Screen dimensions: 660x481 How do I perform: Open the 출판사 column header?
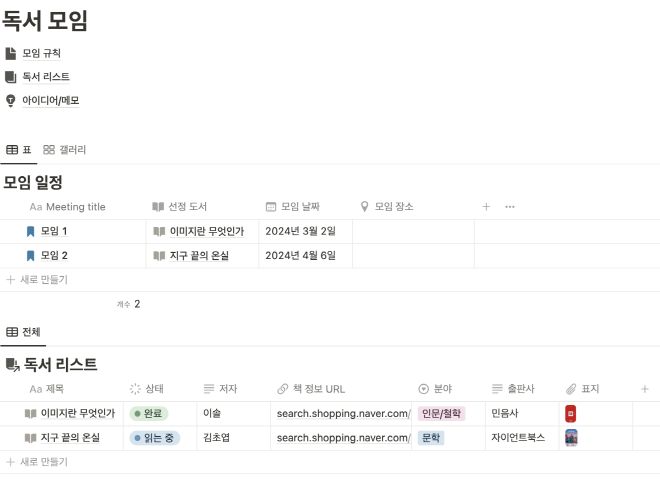point(513,389)
